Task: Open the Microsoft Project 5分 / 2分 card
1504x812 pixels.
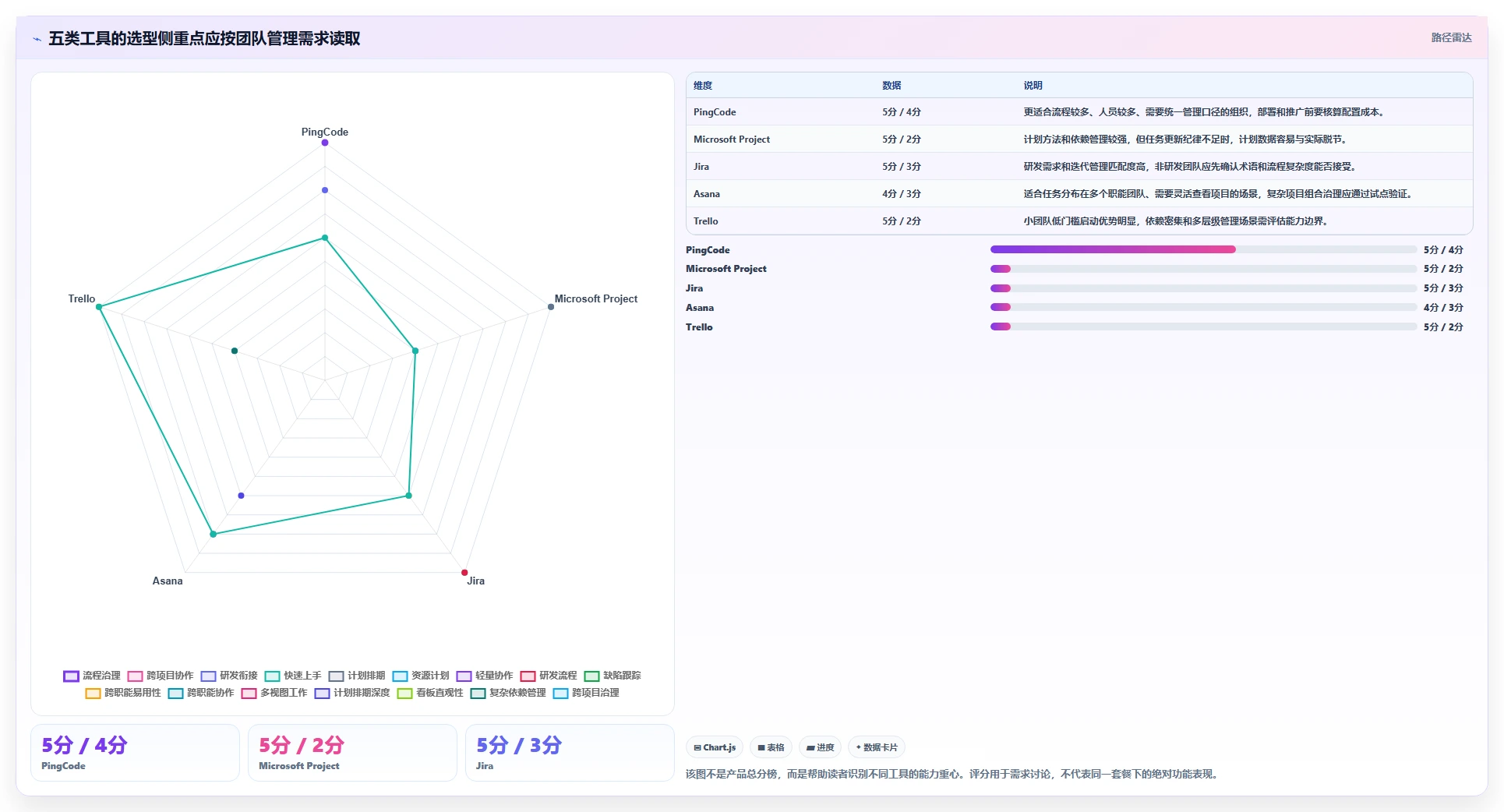Action: pyautogui.click(x=352, y=753)
